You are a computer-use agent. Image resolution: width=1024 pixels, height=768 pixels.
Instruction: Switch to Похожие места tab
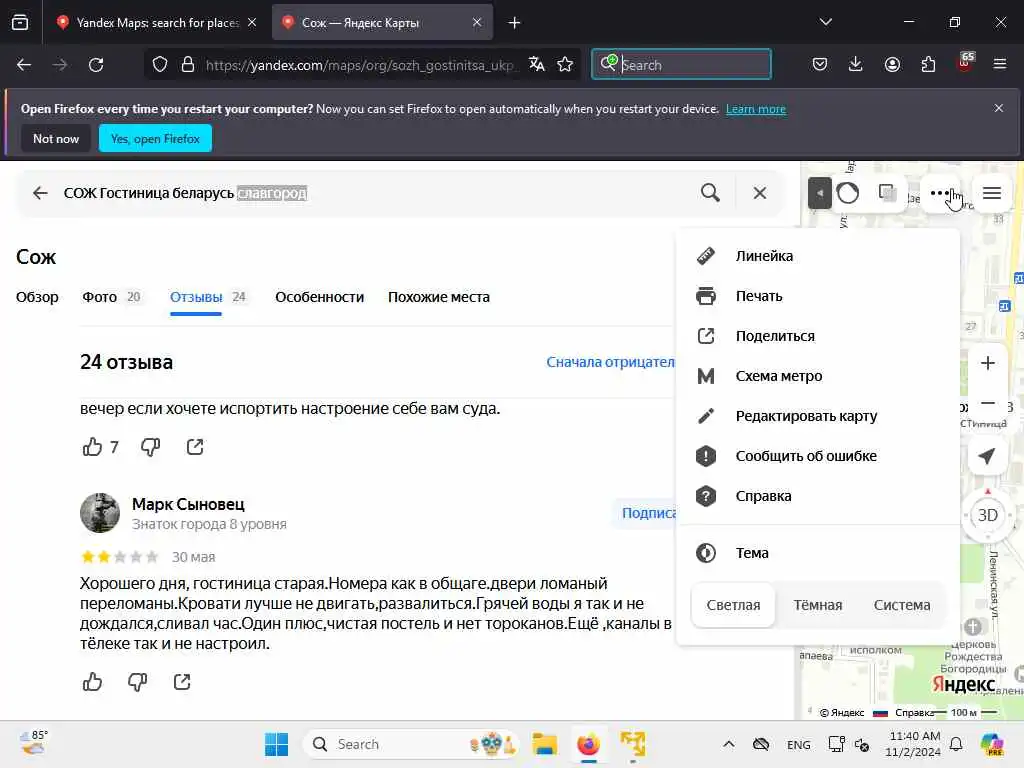(x=439, y=297)
